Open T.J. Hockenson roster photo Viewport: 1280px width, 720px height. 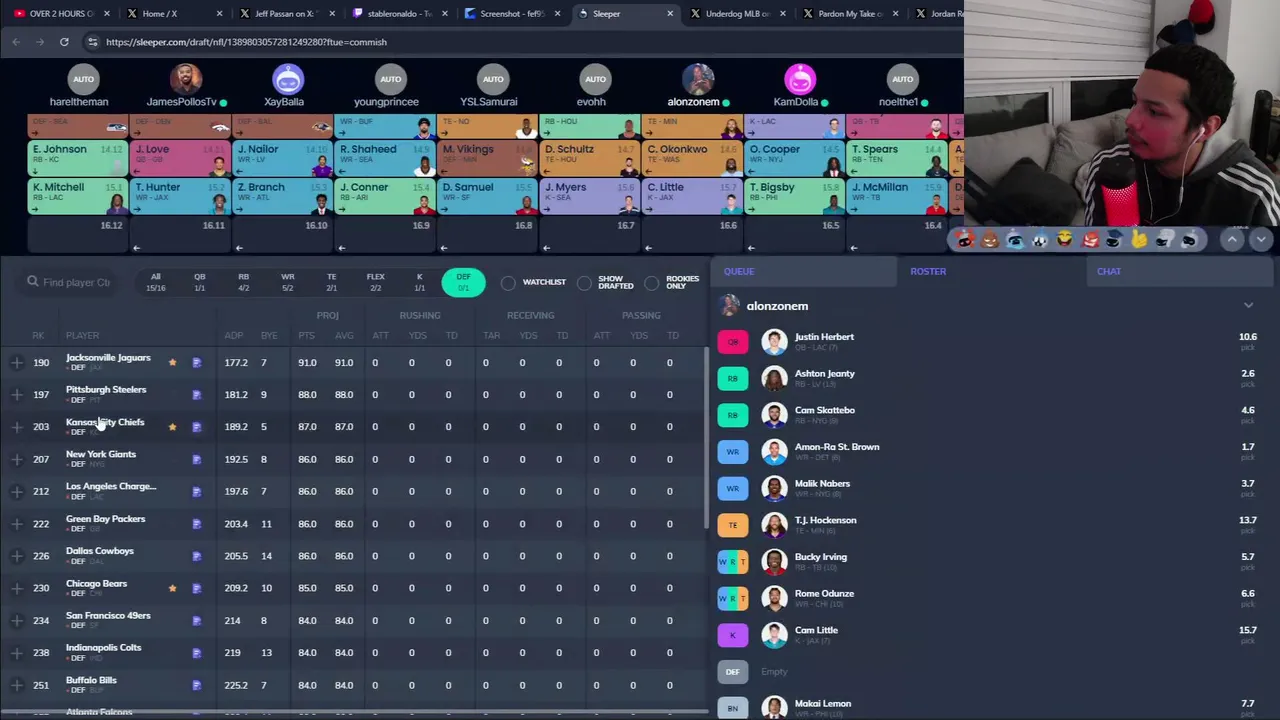[x=774, y=525]
